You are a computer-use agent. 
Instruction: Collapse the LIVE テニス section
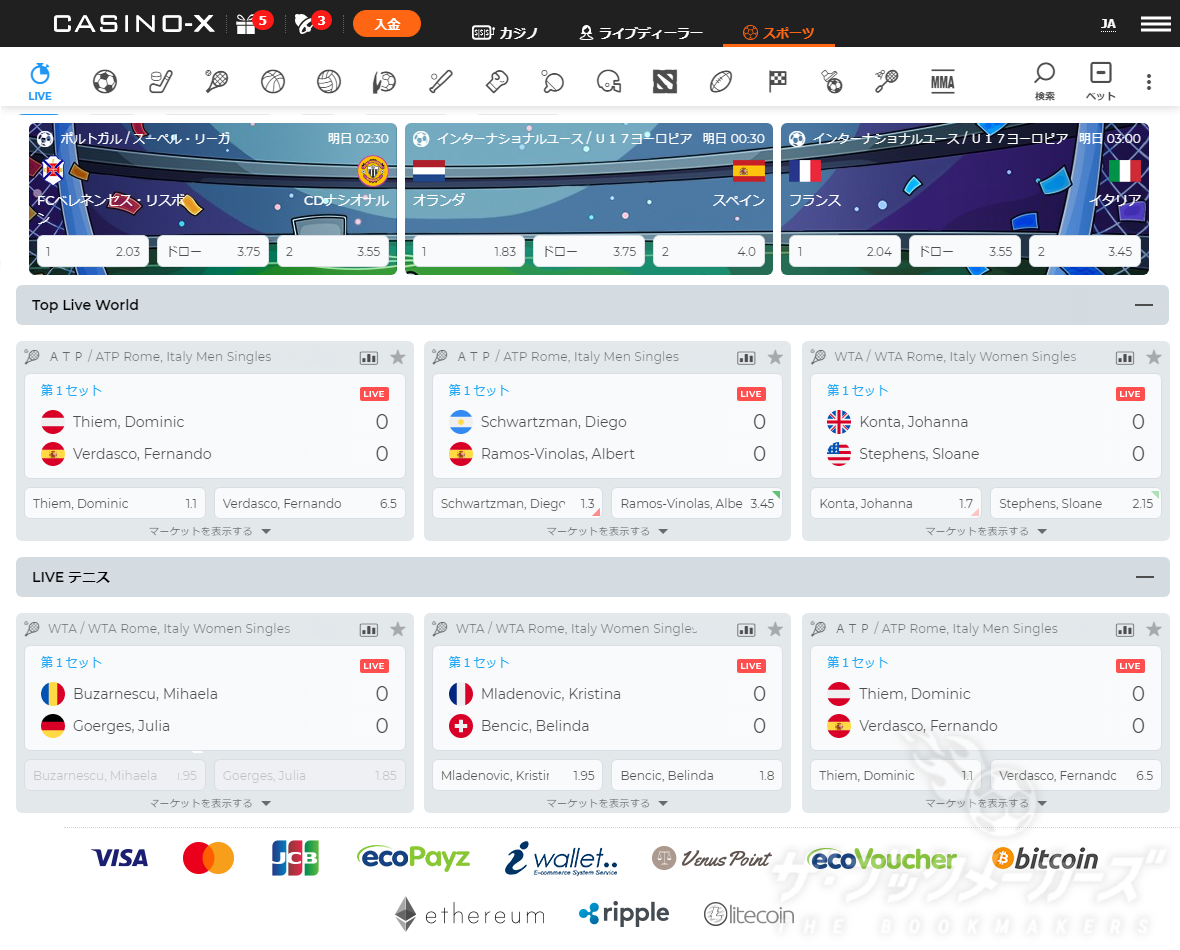[1144, 577]
